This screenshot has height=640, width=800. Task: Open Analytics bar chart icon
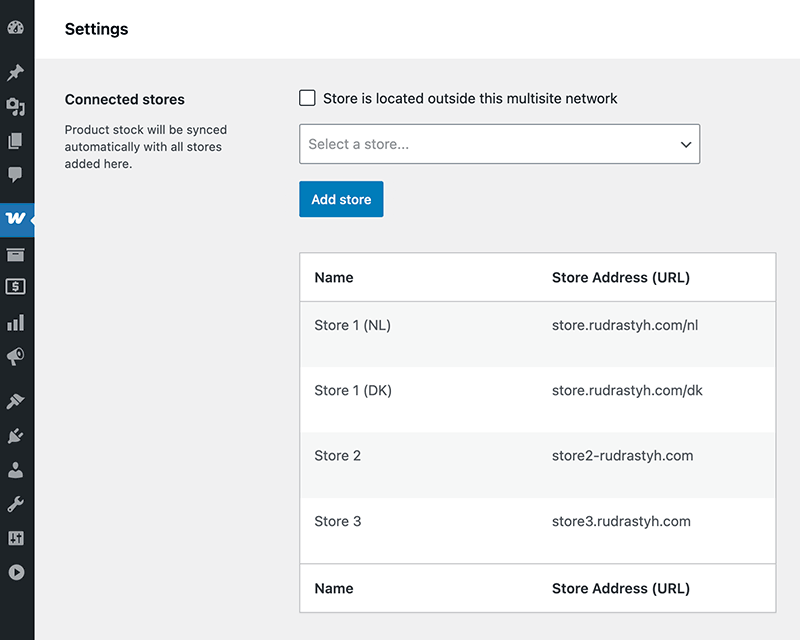(15, 323)
